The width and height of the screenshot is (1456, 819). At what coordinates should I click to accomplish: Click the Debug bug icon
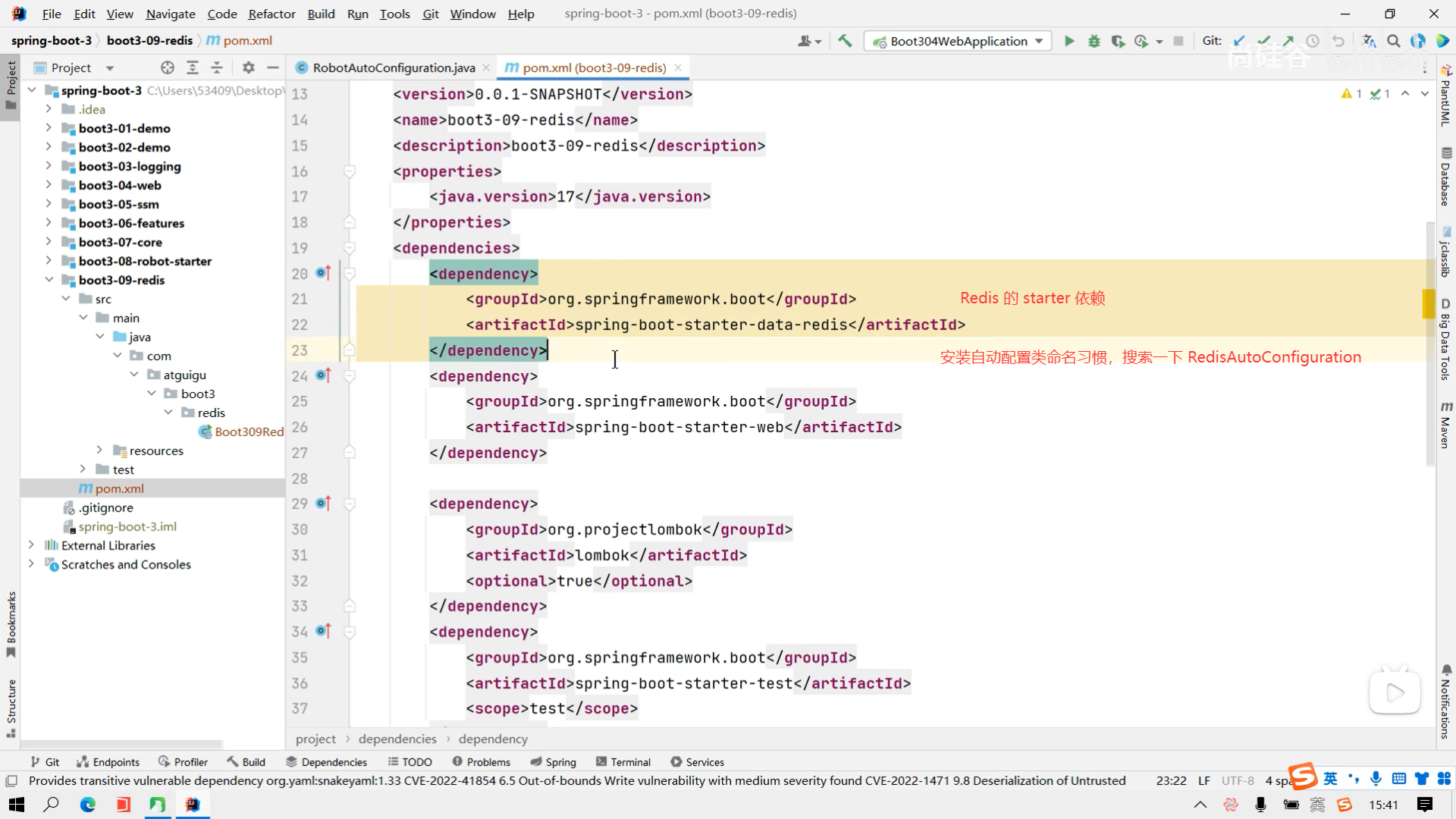[1094, 41]
